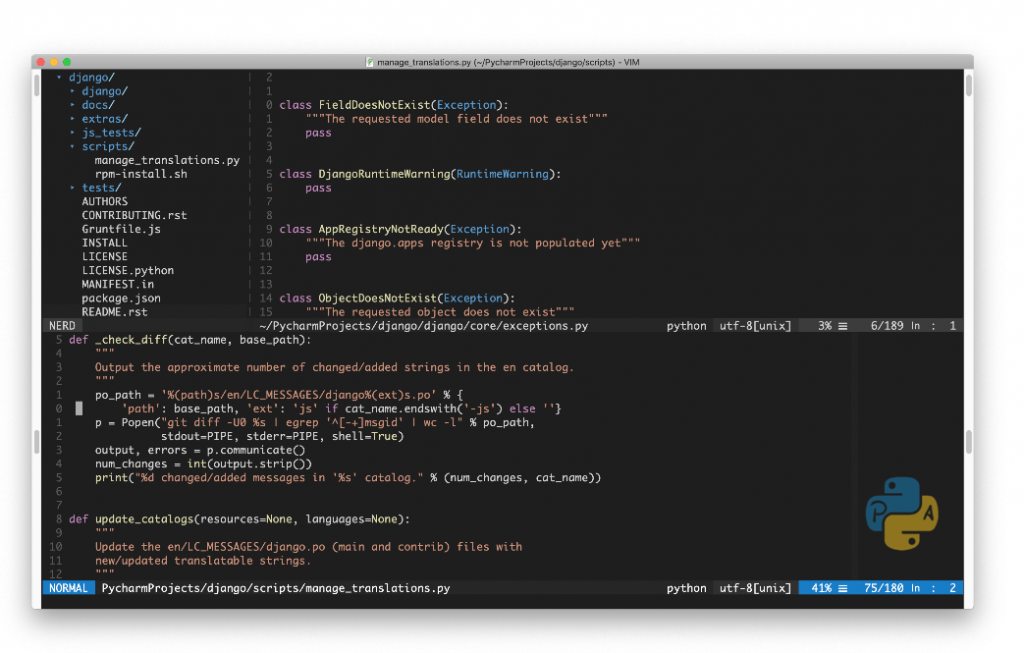This screenshot has width=1024, height=653.
Task: Select the INSTALL file
Action: point(104,243)
